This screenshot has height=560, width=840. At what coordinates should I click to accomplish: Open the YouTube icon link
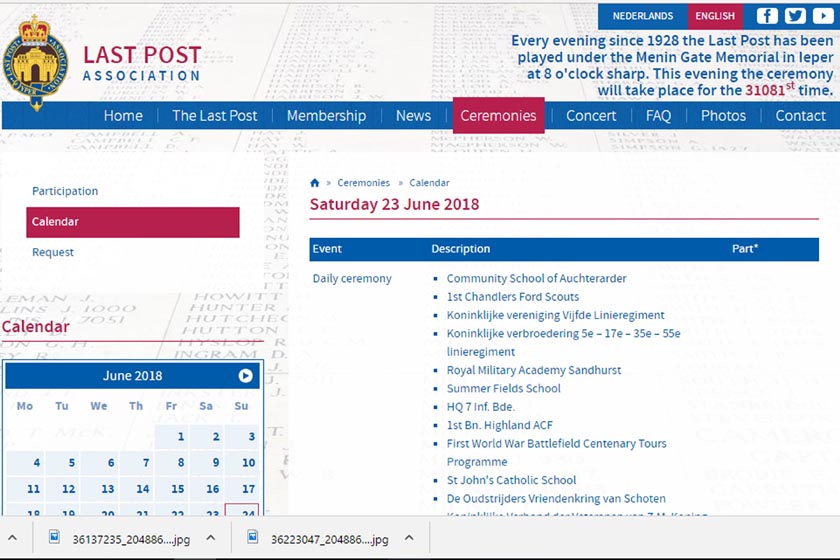click(823, 16)
